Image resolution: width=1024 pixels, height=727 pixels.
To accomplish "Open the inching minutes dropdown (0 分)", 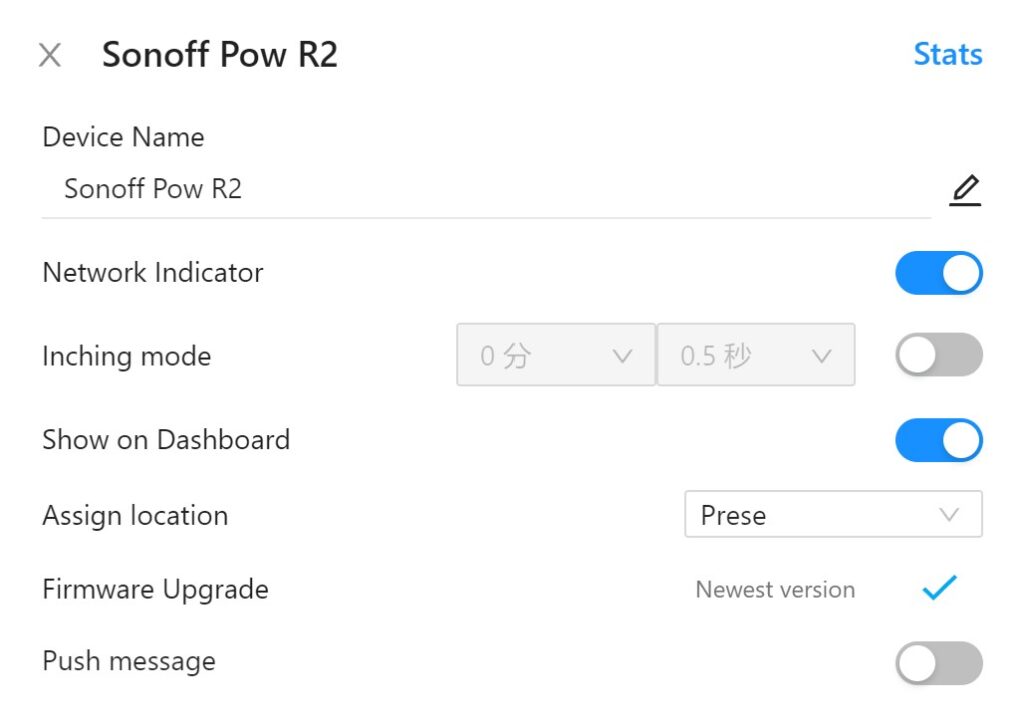I will 555,355.
